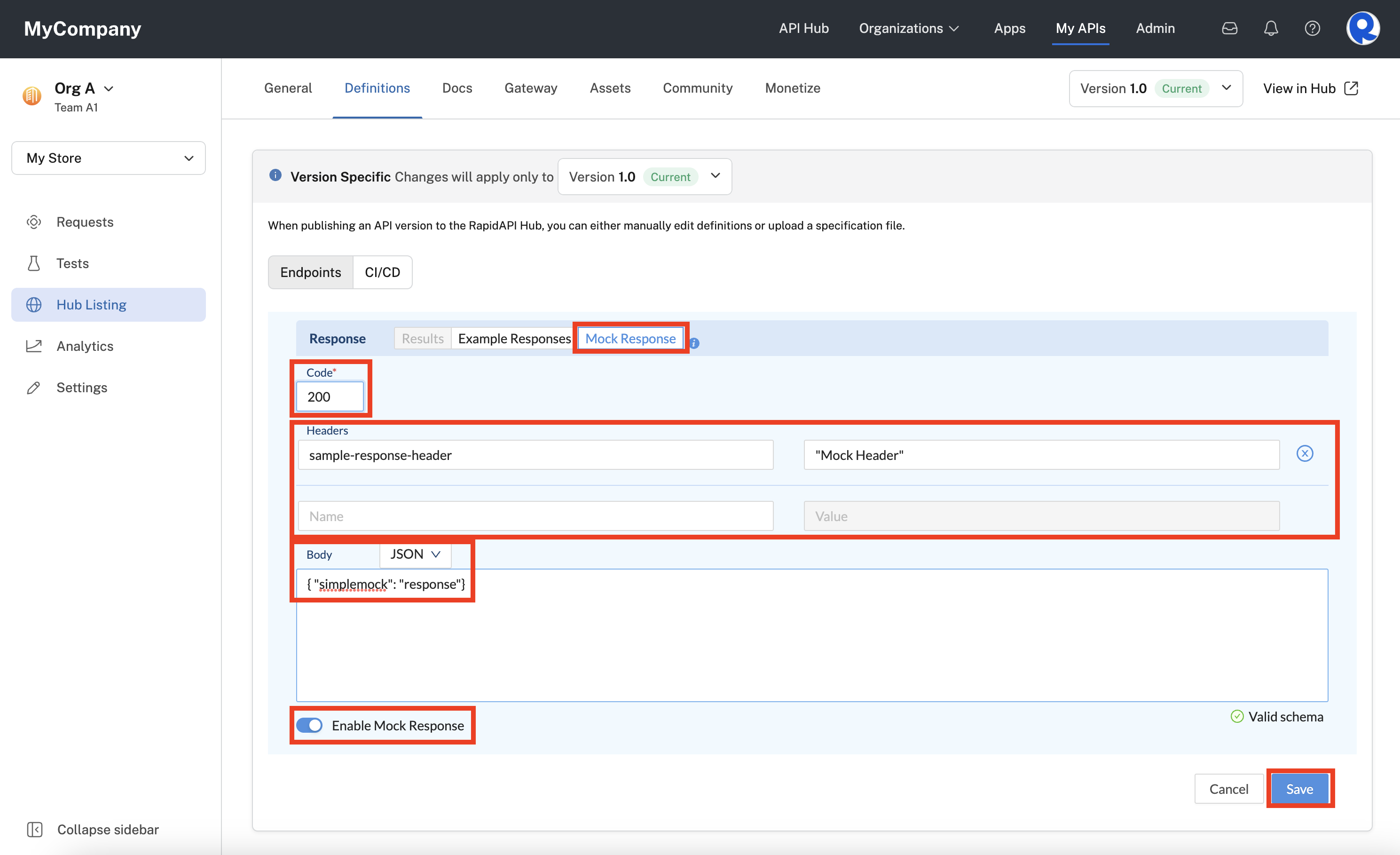Open the notifications bell

[1271, 28]
